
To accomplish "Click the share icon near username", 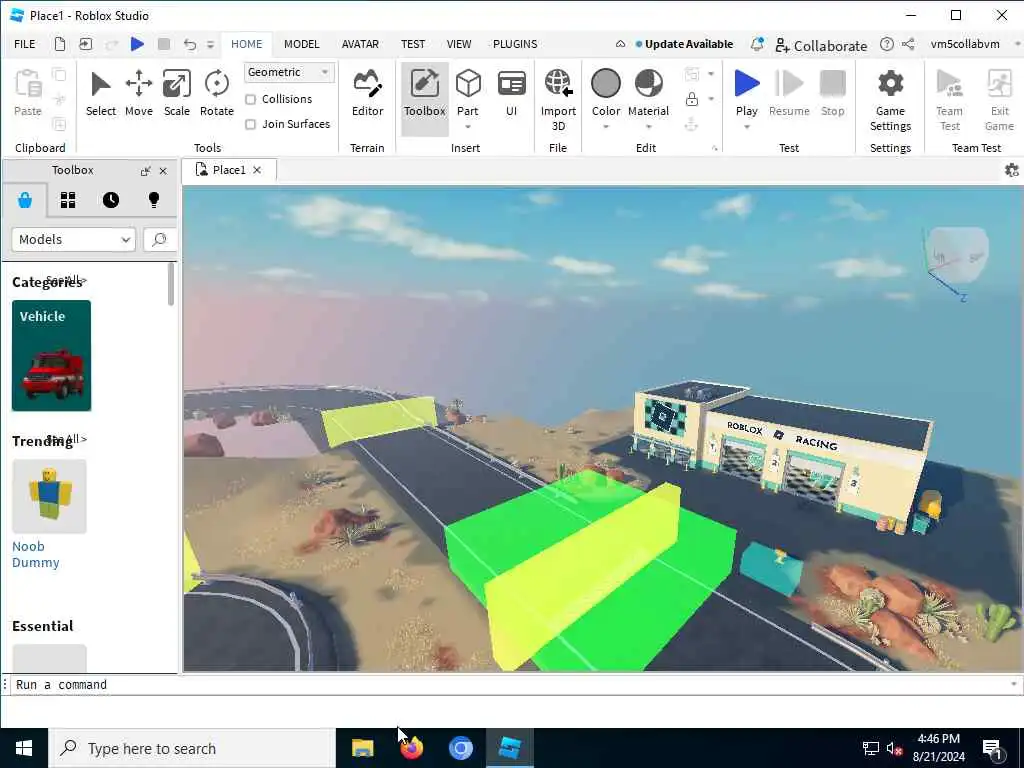I will pyautogui.click(x=908, y=44).
